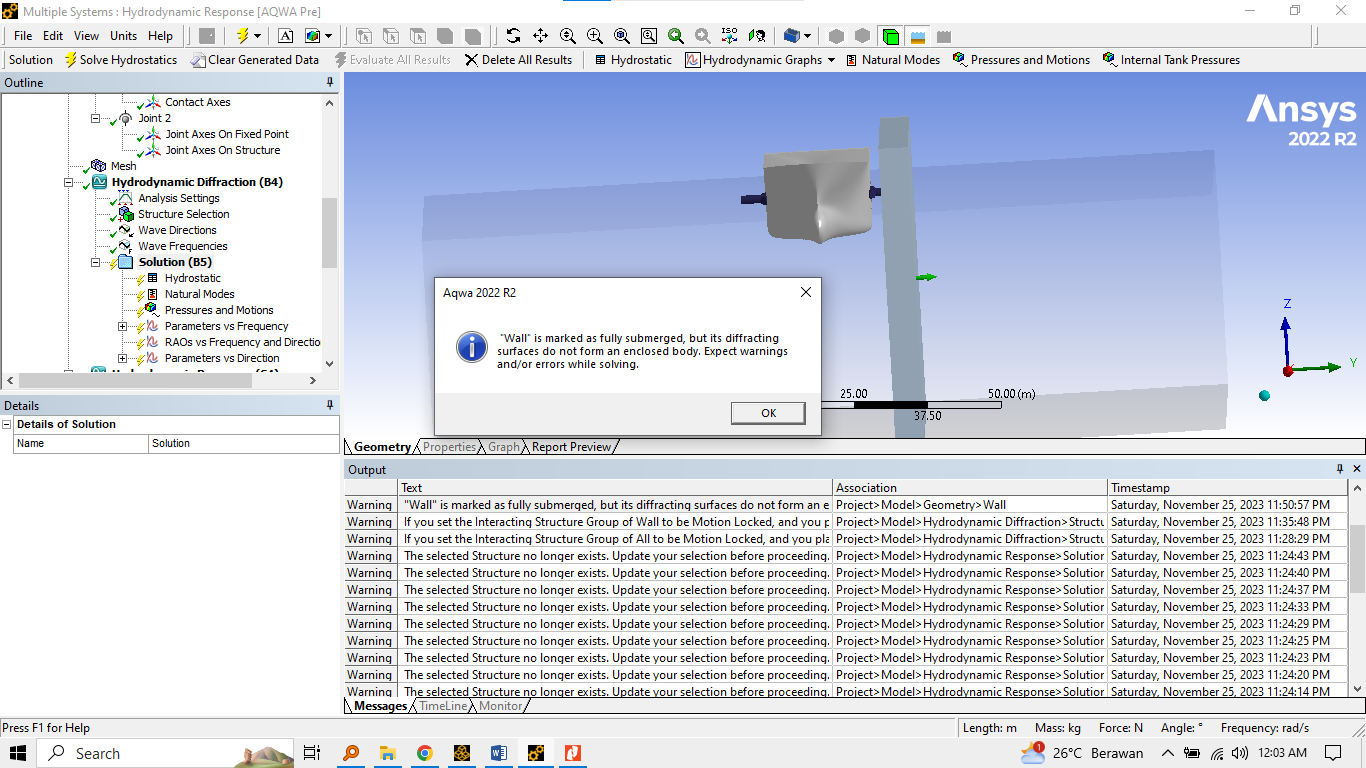This screenshot has width=1366, height=768.
Task: Open the Help menu
Action: [160, 35]
